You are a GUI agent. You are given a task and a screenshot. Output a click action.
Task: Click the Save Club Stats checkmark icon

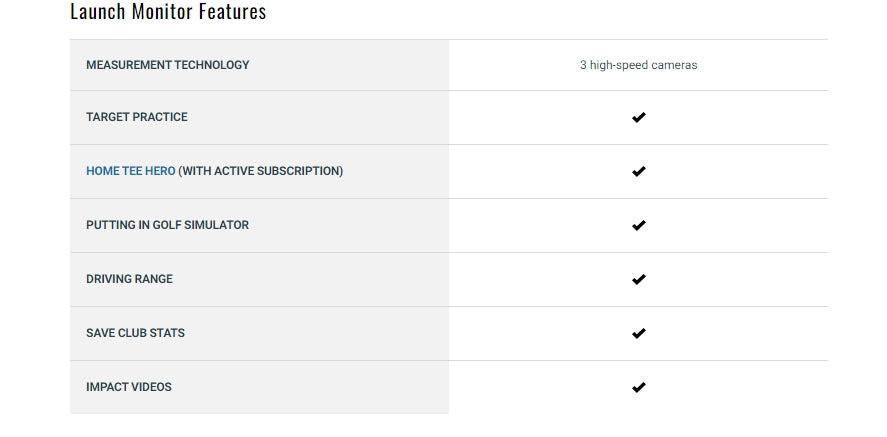638,333
